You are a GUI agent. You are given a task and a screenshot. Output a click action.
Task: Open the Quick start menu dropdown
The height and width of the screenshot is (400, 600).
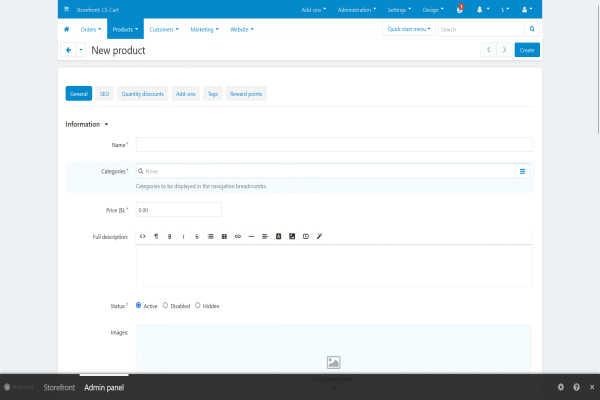(x=409, y=29)
